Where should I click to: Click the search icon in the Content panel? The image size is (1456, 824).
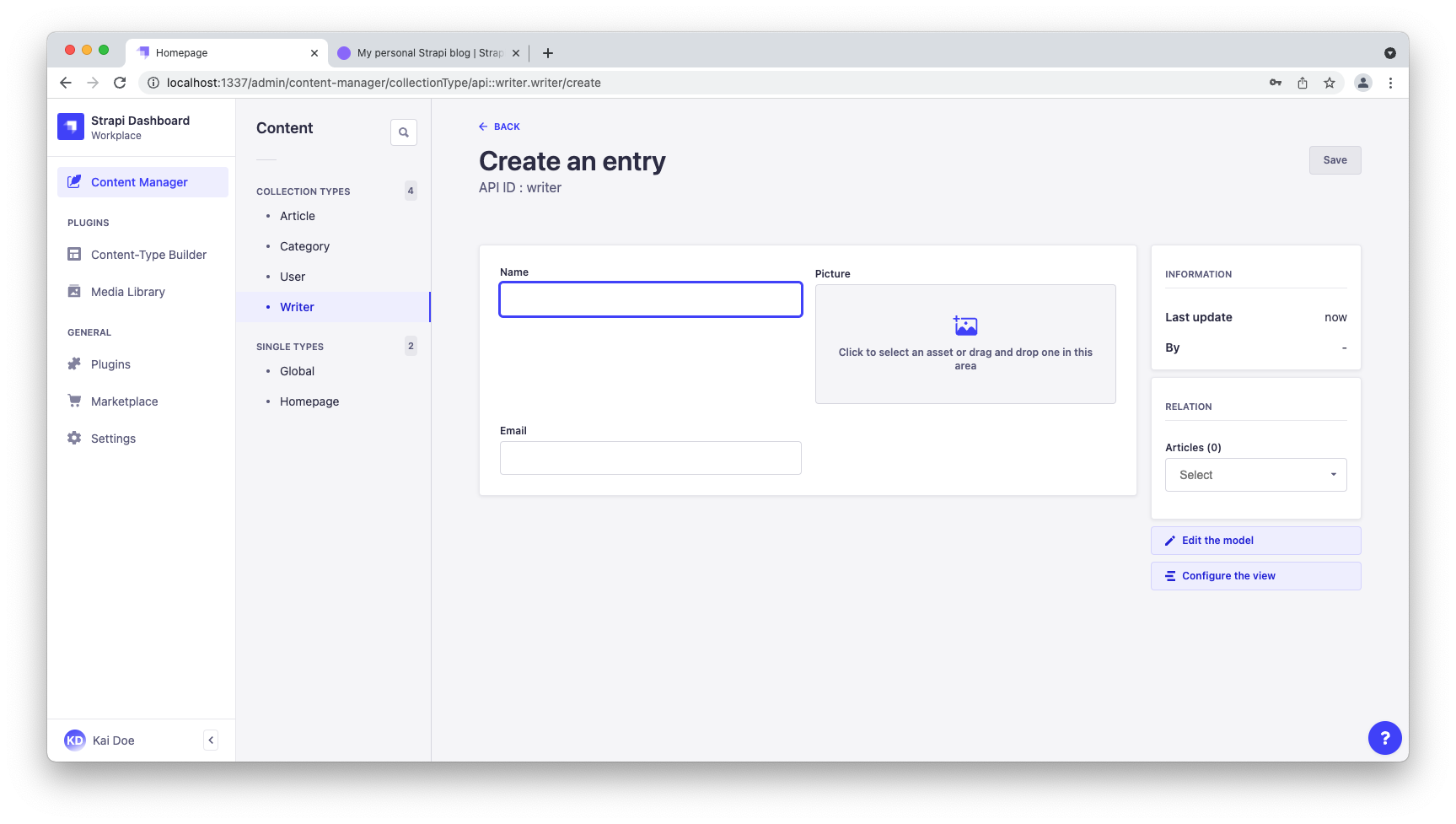pos(404,132)
